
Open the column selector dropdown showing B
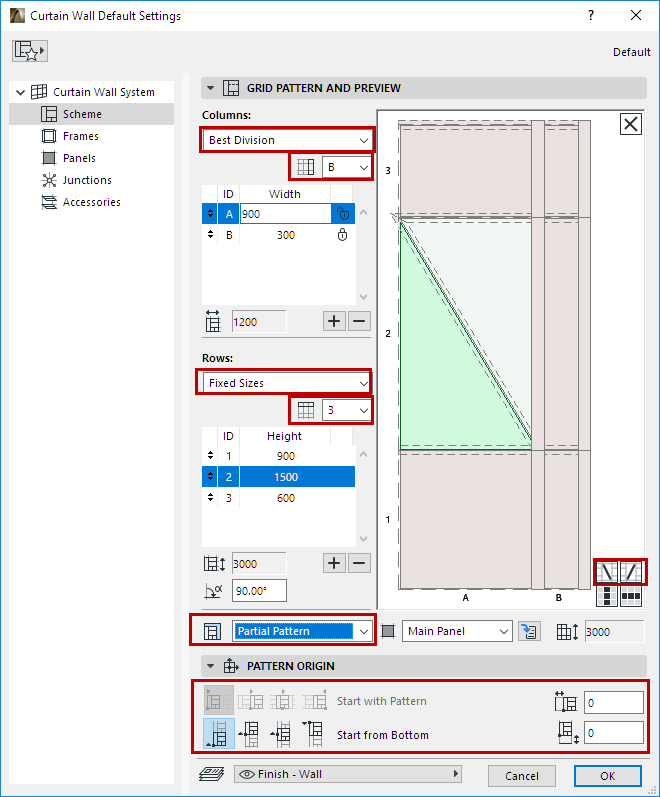click(x=346, y=167)
